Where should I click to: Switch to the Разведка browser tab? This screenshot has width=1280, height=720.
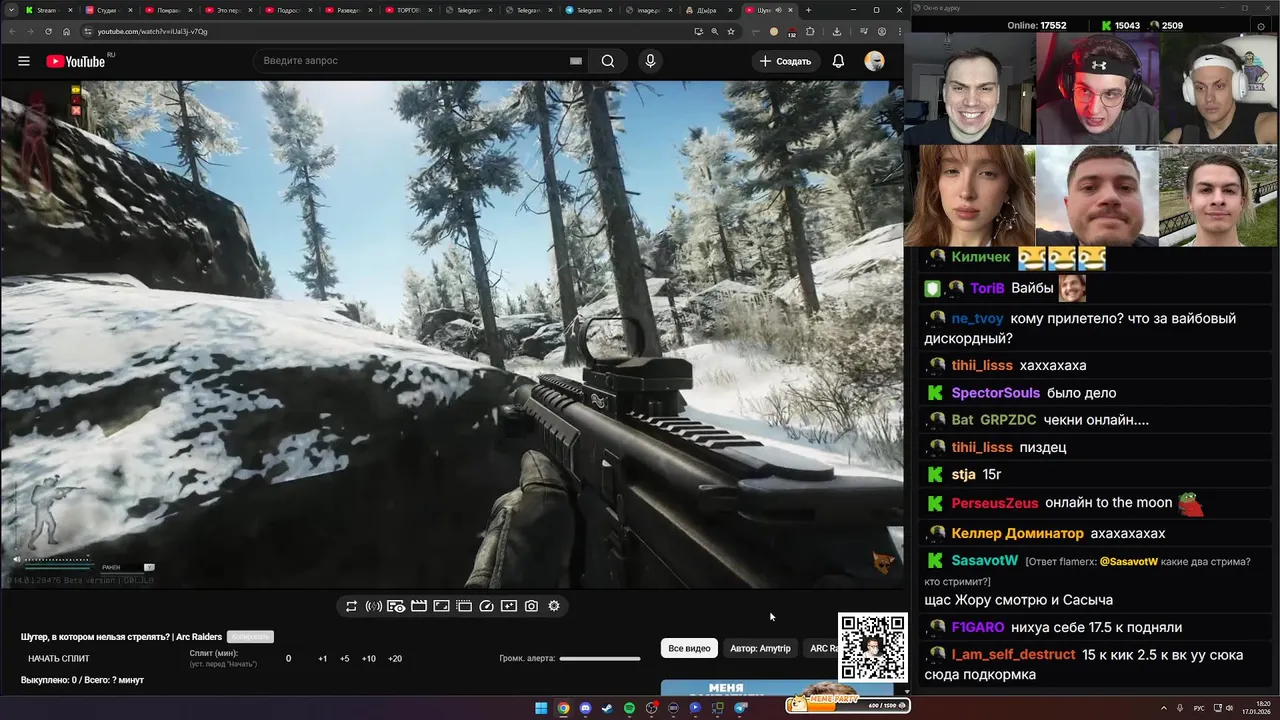tap(348, 10)
